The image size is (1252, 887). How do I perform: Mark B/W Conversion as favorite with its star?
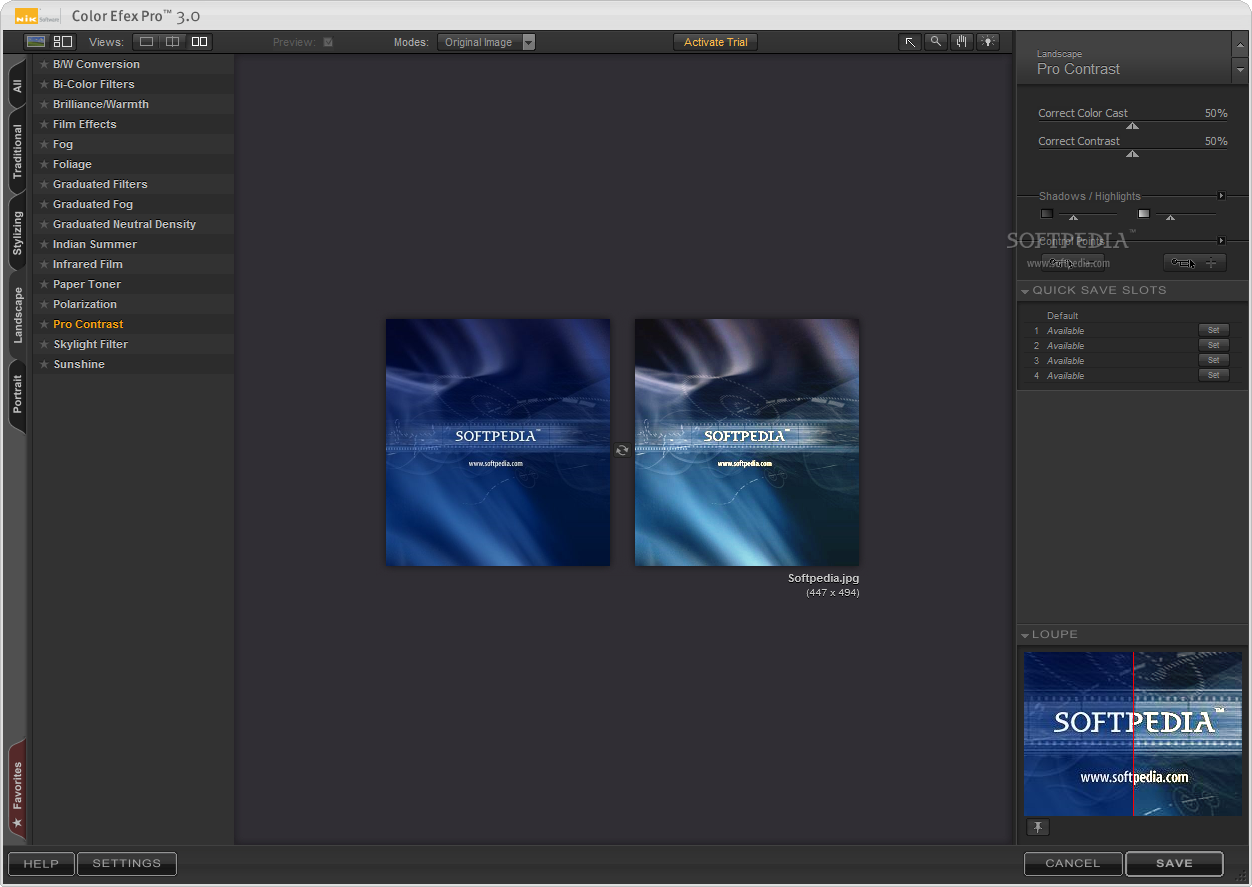44,64
